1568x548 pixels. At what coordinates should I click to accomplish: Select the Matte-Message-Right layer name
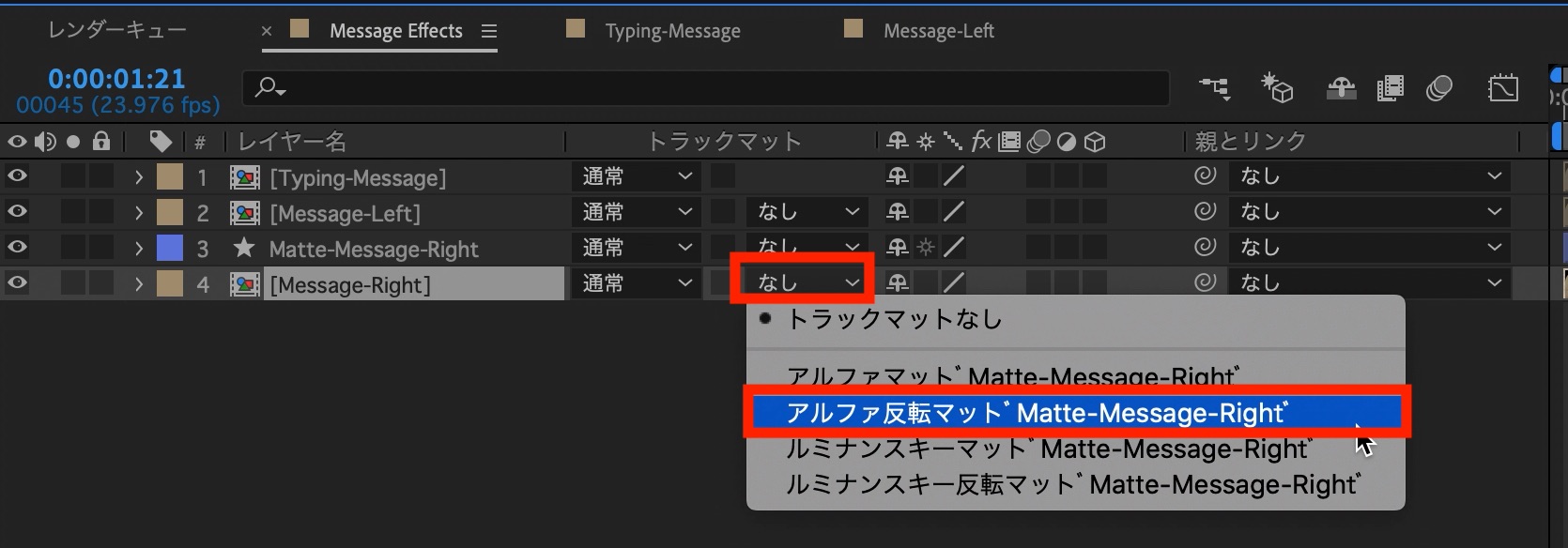pos(374,249)
